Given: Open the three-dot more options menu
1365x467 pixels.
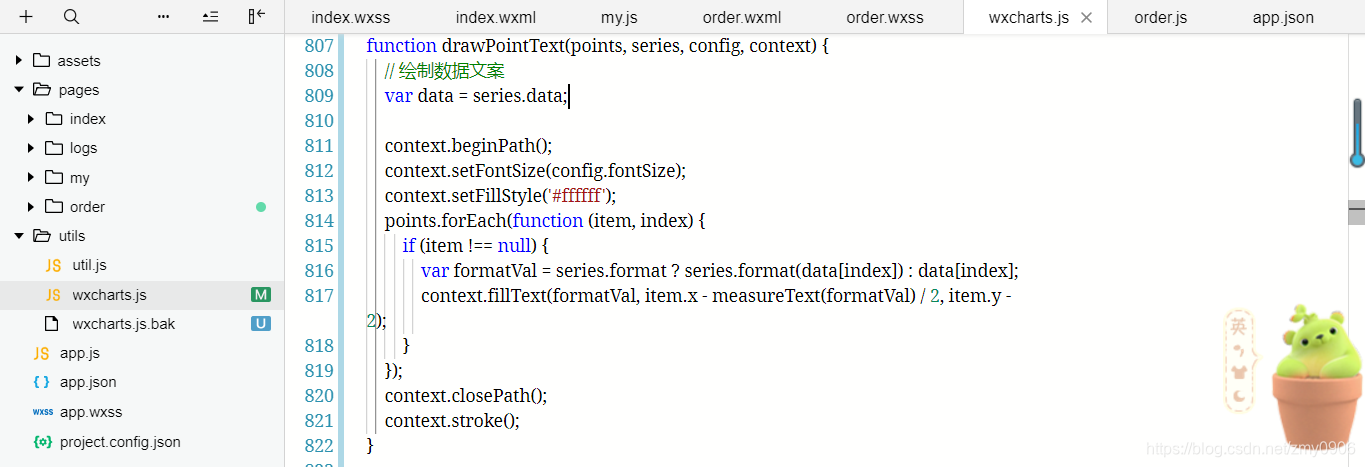Looking at the screenshot, I should (x=164, y=17).
